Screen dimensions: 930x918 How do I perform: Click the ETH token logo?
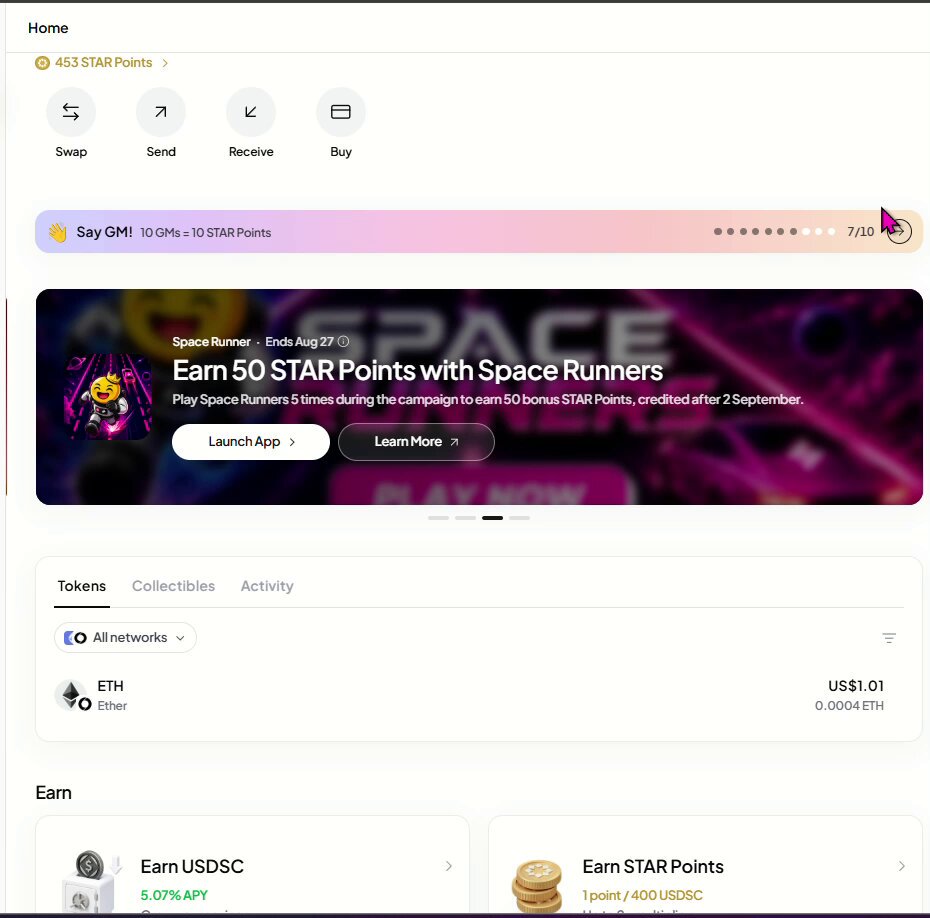tap(72, 695)
